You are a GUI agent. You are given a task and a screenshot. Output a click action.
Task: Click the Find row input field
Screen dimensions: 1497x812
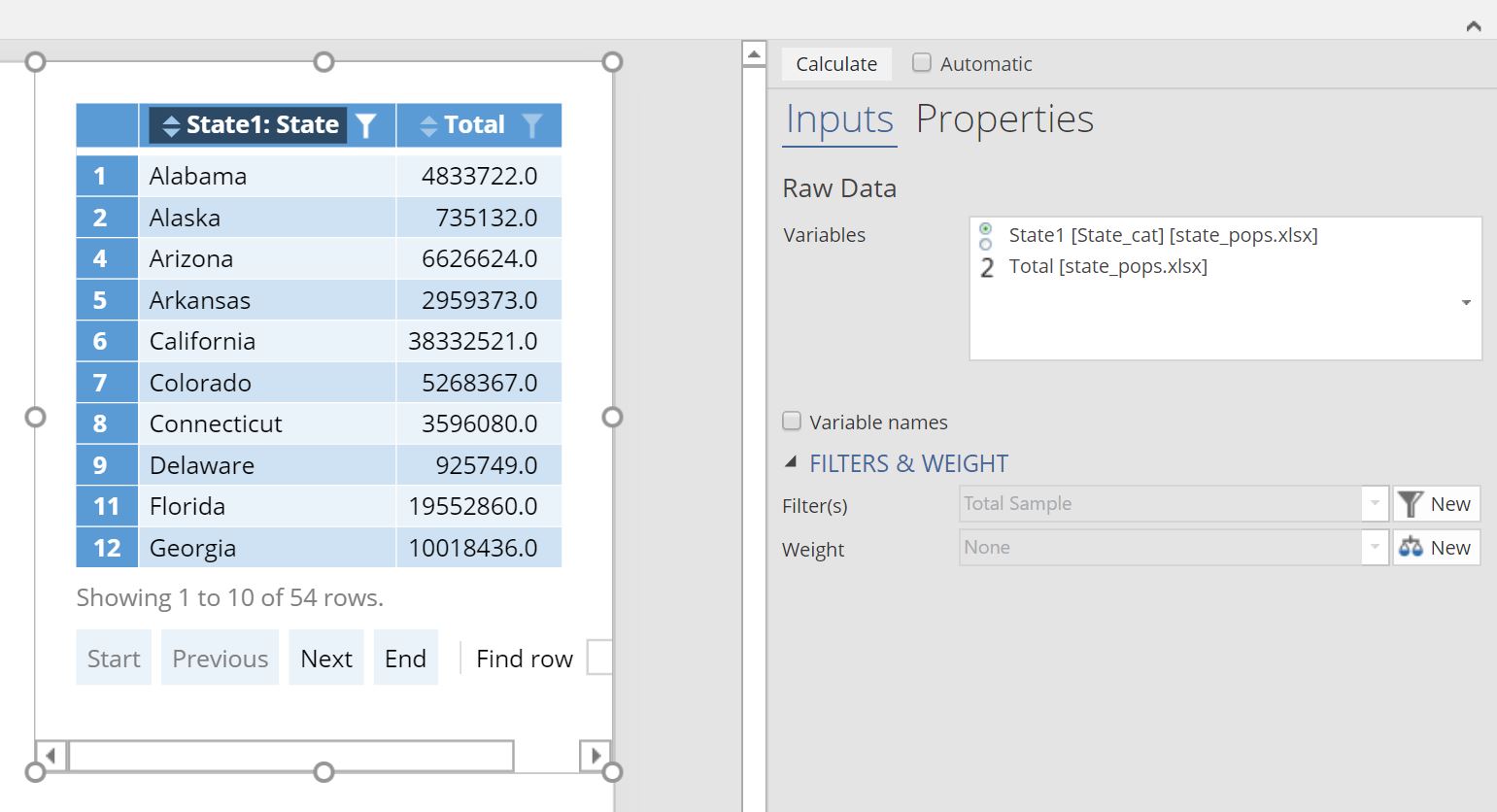599,658
